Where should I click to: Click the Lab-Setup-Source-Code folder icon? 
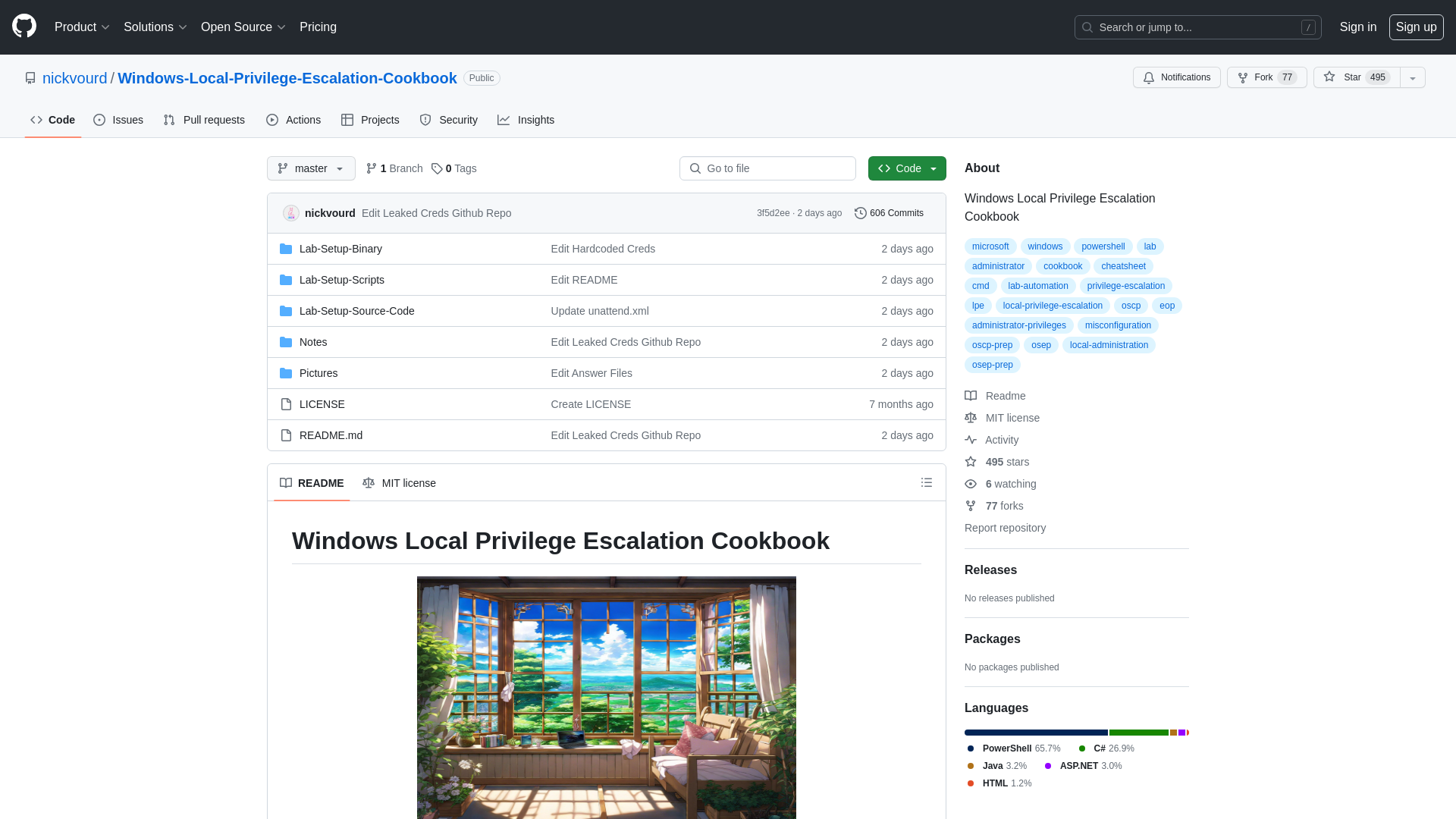pos(286,311)
